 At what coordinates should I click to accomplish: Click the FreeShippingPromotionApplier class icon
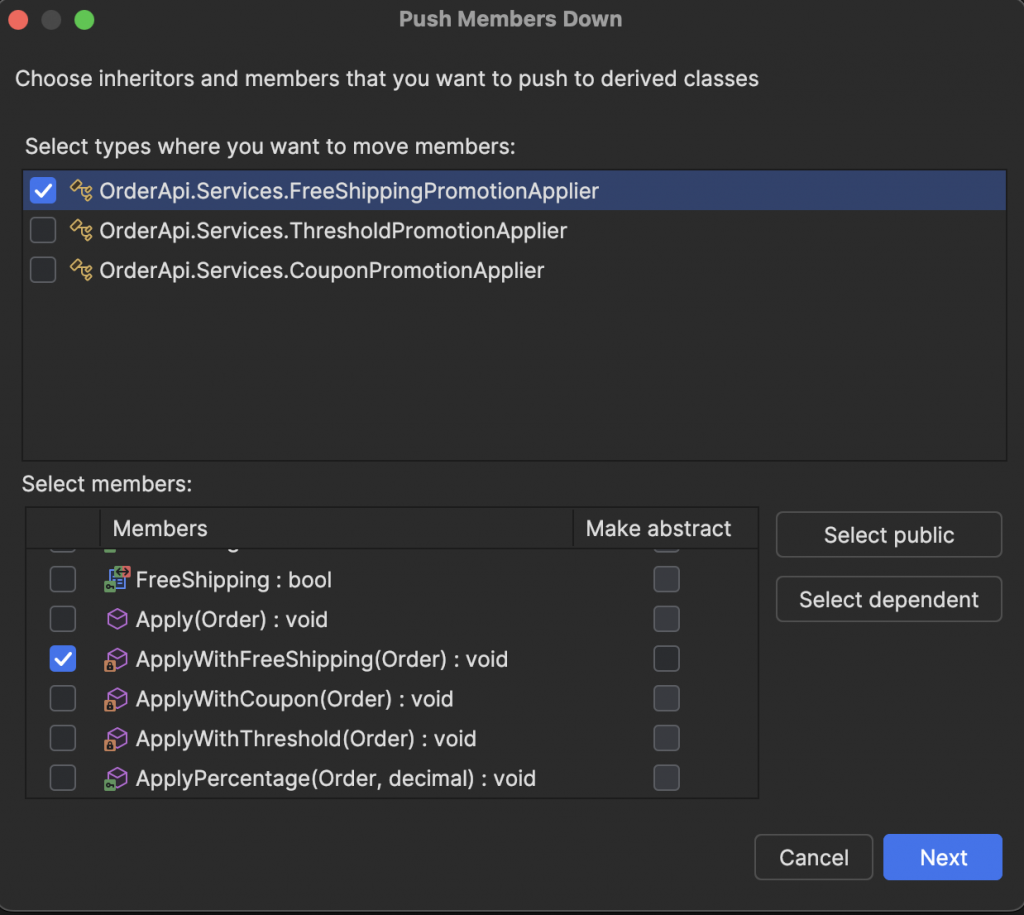[x=81, y=190]
